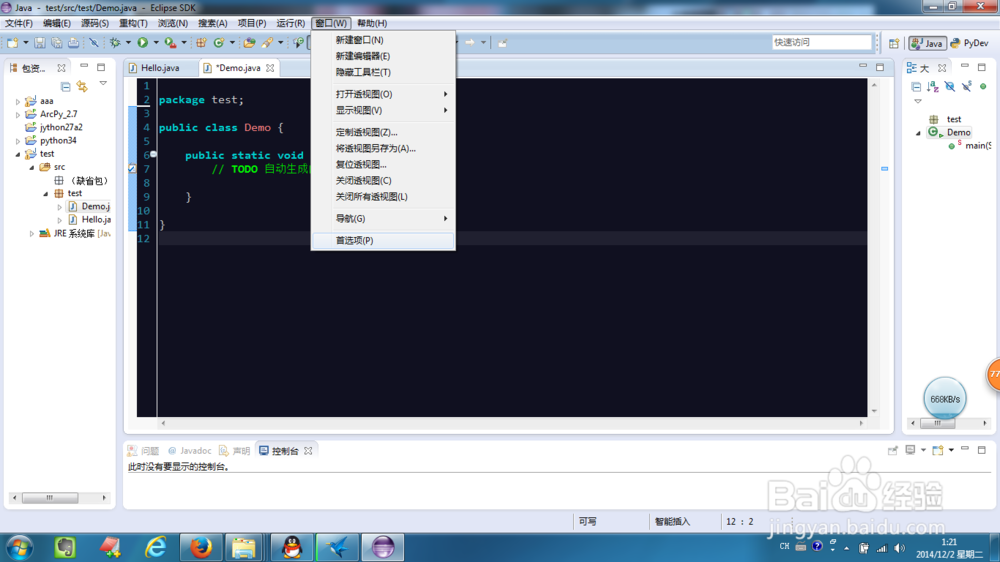Click the green Run button icon
The image size is (1000, 562).
pyautogui.click(x=143, y=43)
